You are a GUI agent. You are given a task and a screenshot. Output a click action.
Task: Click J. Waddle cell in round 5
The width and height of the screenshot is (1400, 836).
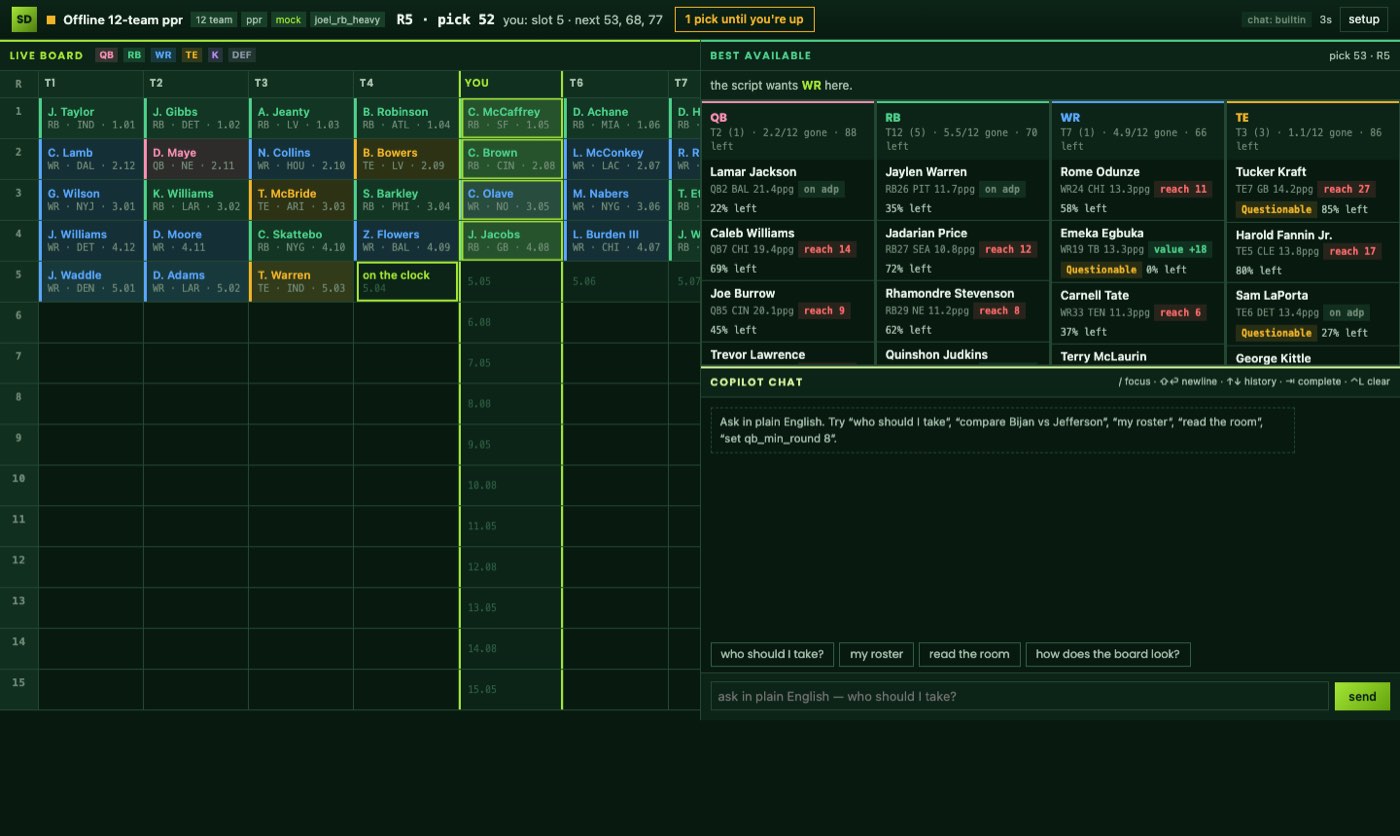coord(91,281)
